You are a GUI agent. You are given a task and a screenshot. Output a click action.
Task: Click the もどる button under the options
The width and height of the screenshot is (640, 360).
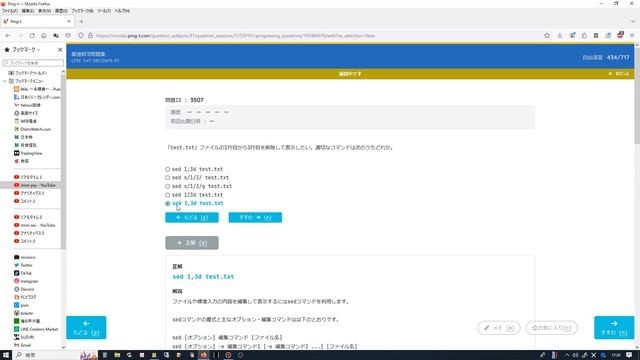click(x=192, y=218)
